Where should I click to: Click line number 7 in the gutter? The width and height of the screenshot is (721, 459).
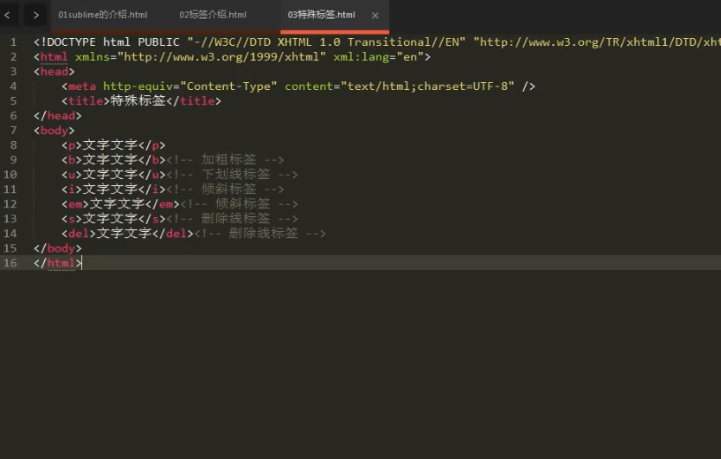[x=13, y=131]
